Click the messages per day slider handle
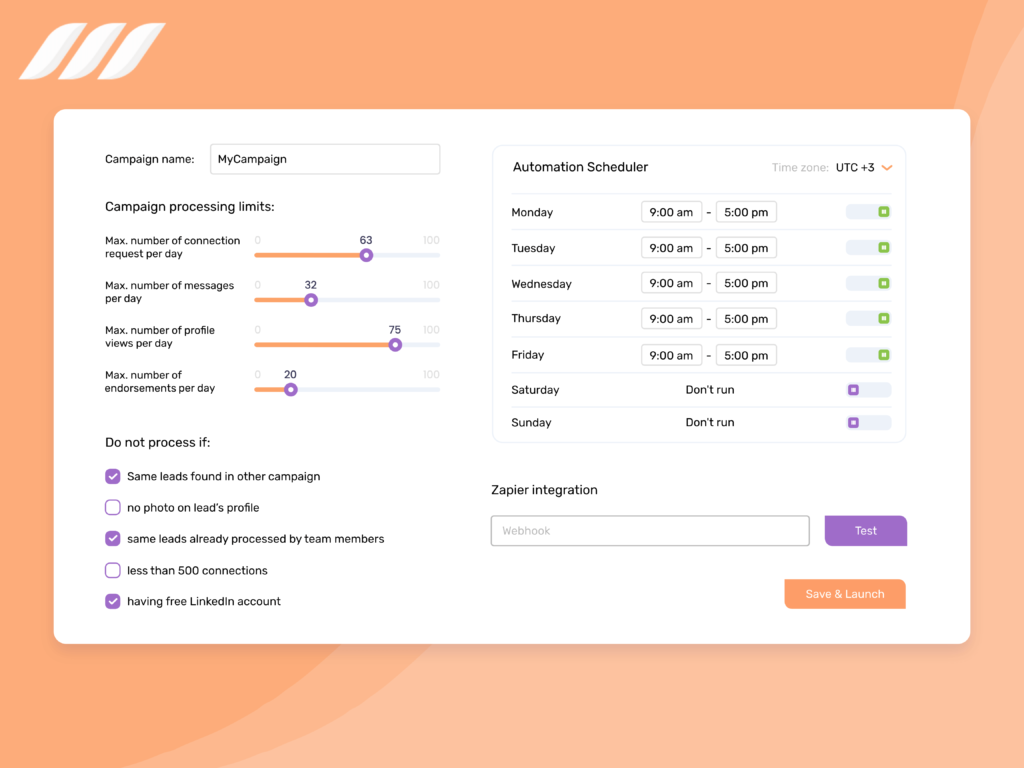This screenshot has height=768, width=1024. pos(311,300)
